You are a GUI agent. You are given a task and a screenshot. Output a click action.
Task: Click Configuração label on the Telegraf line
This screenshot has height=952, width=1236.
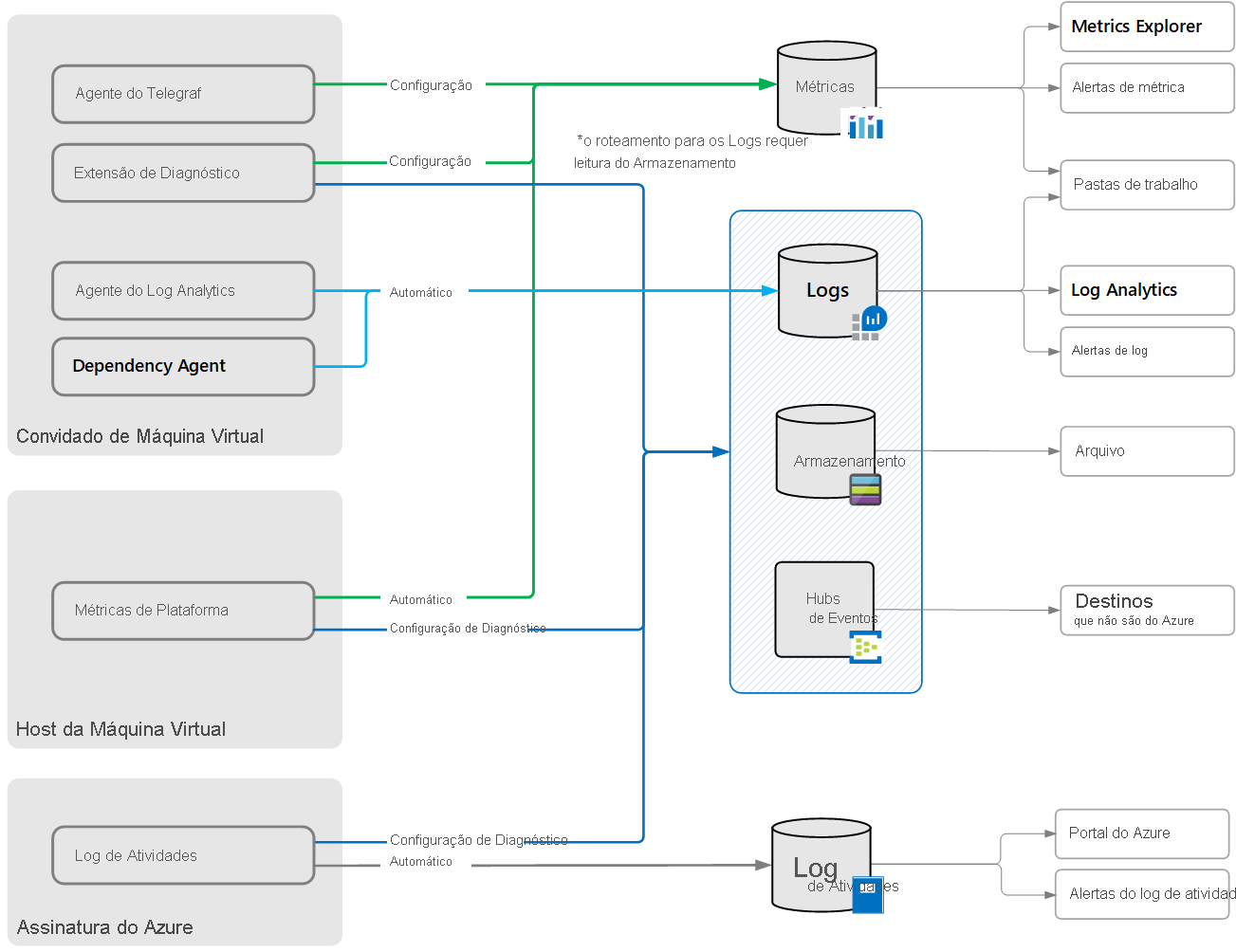pos(431,85)
